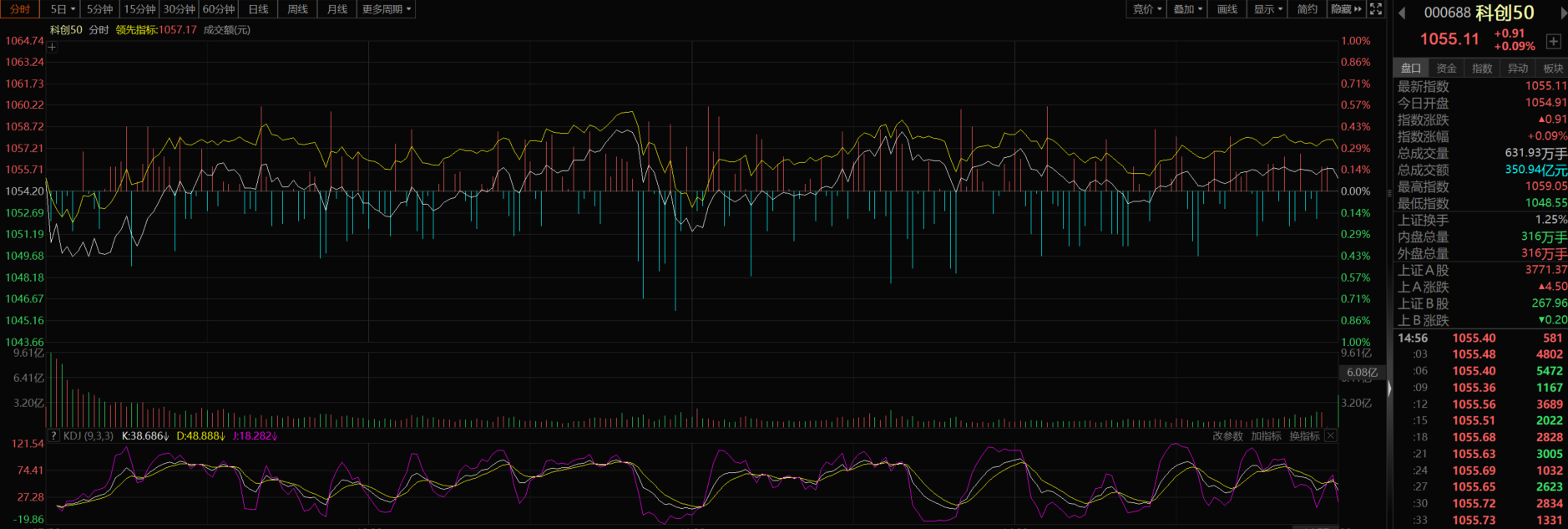
Task: Open the 板块 tab
Action: point(1553,69)
